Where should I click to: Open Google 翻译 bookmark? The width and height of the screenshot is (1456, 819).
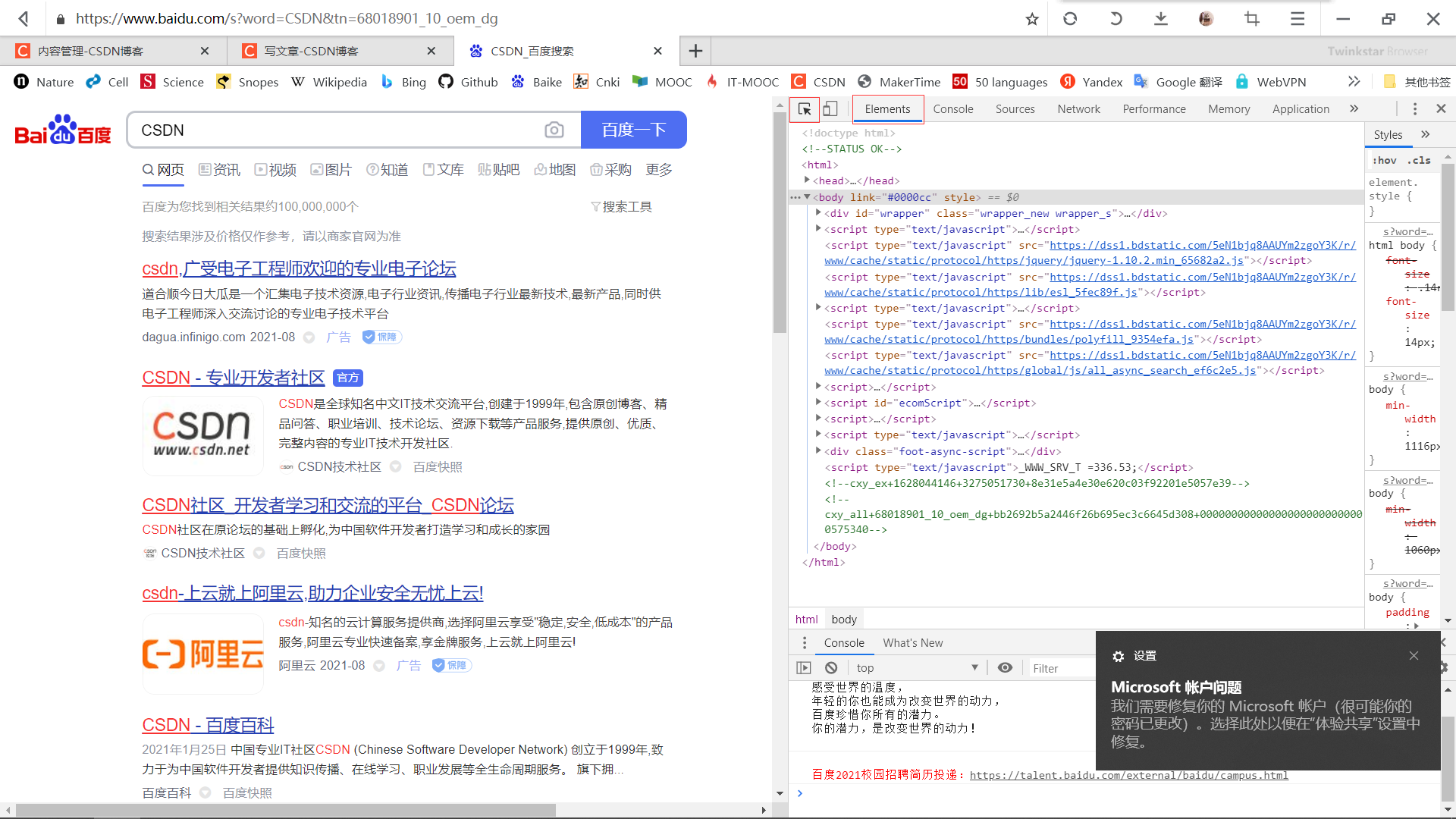(1178, 82)
